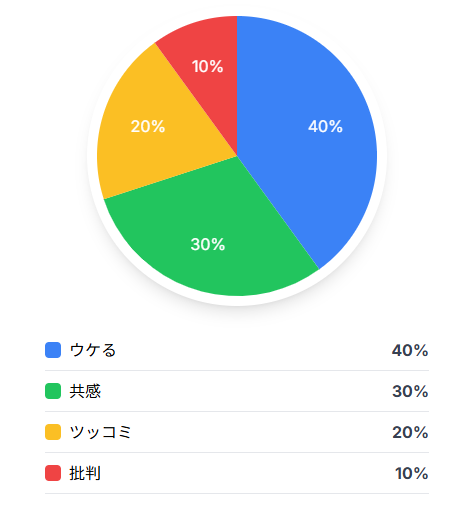Click the white 10% label on pie
465x512 pixels.
click(x=207, y=66)
